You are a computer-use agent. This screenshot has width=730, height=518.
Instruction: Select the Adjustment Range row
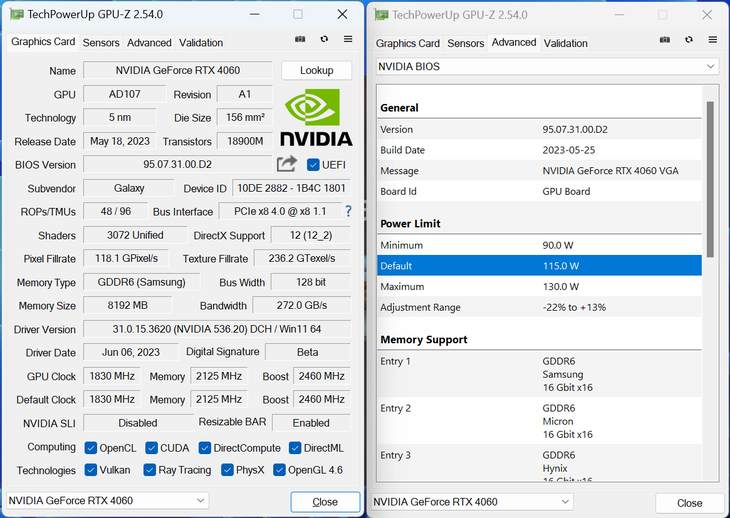click(x=539, y=307)
